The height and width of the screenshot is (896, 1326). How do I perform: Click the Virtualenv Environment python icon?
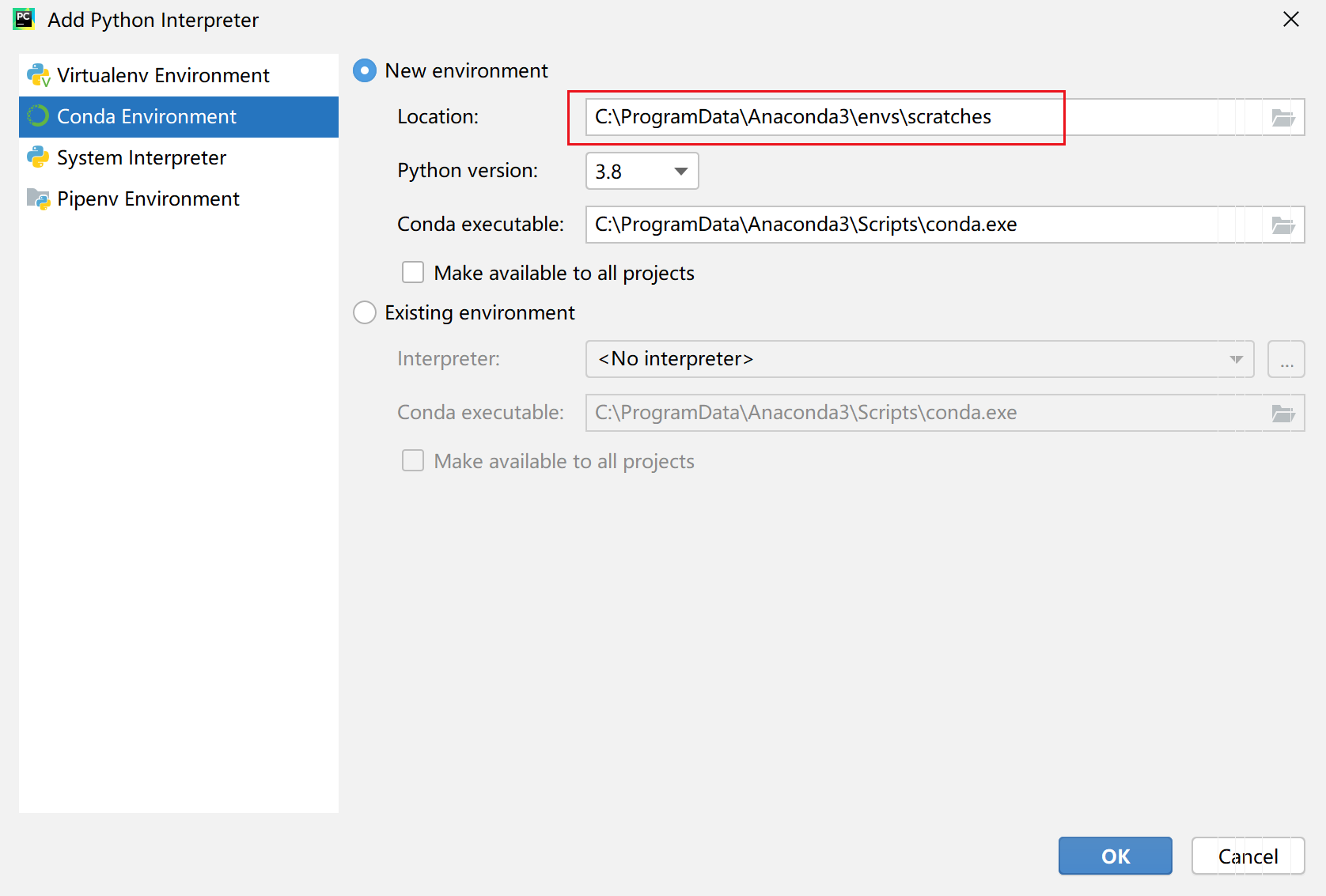coord(38,75)
